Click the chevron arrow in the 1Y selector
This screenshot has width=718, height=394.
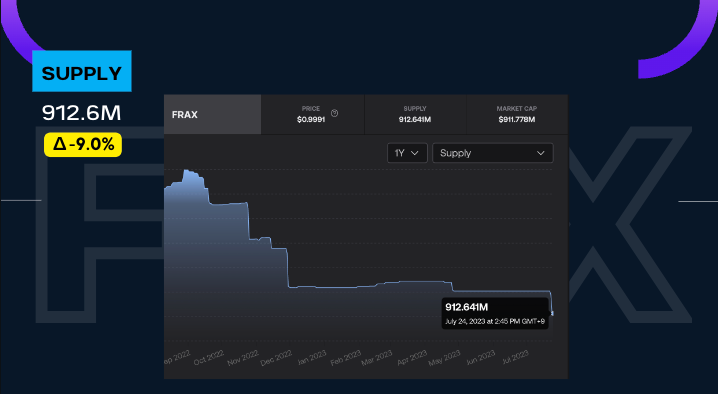(x=415, y=153)
